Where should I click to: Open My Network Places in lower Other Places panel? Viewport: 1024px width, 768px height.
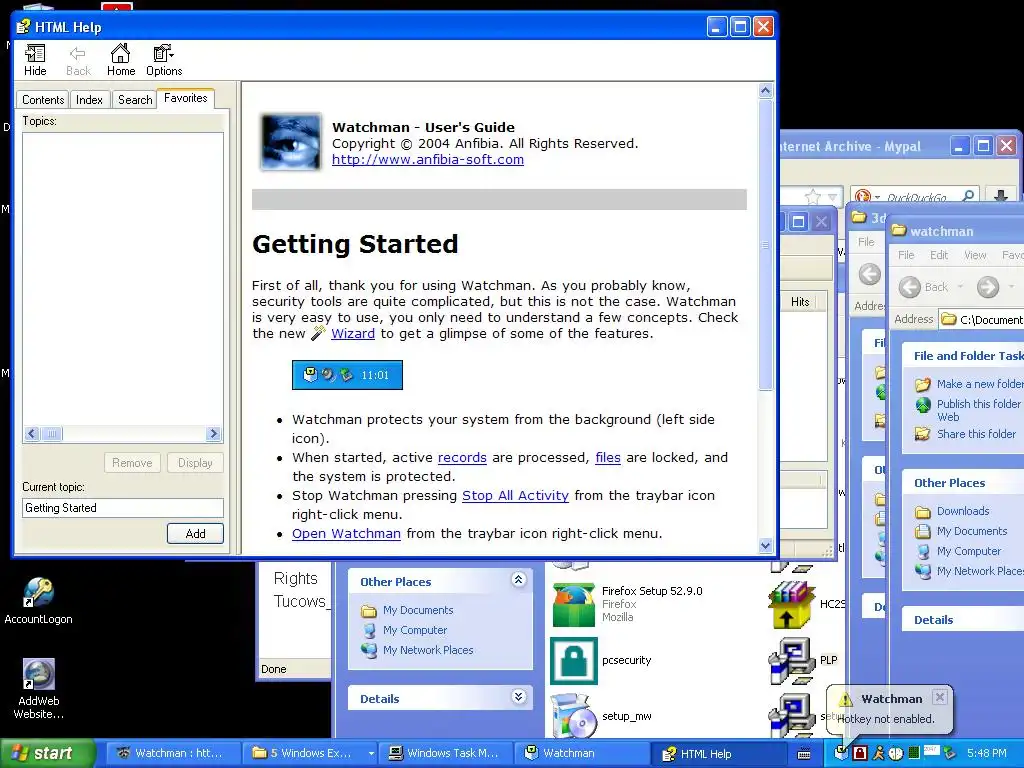click(428, 650)
